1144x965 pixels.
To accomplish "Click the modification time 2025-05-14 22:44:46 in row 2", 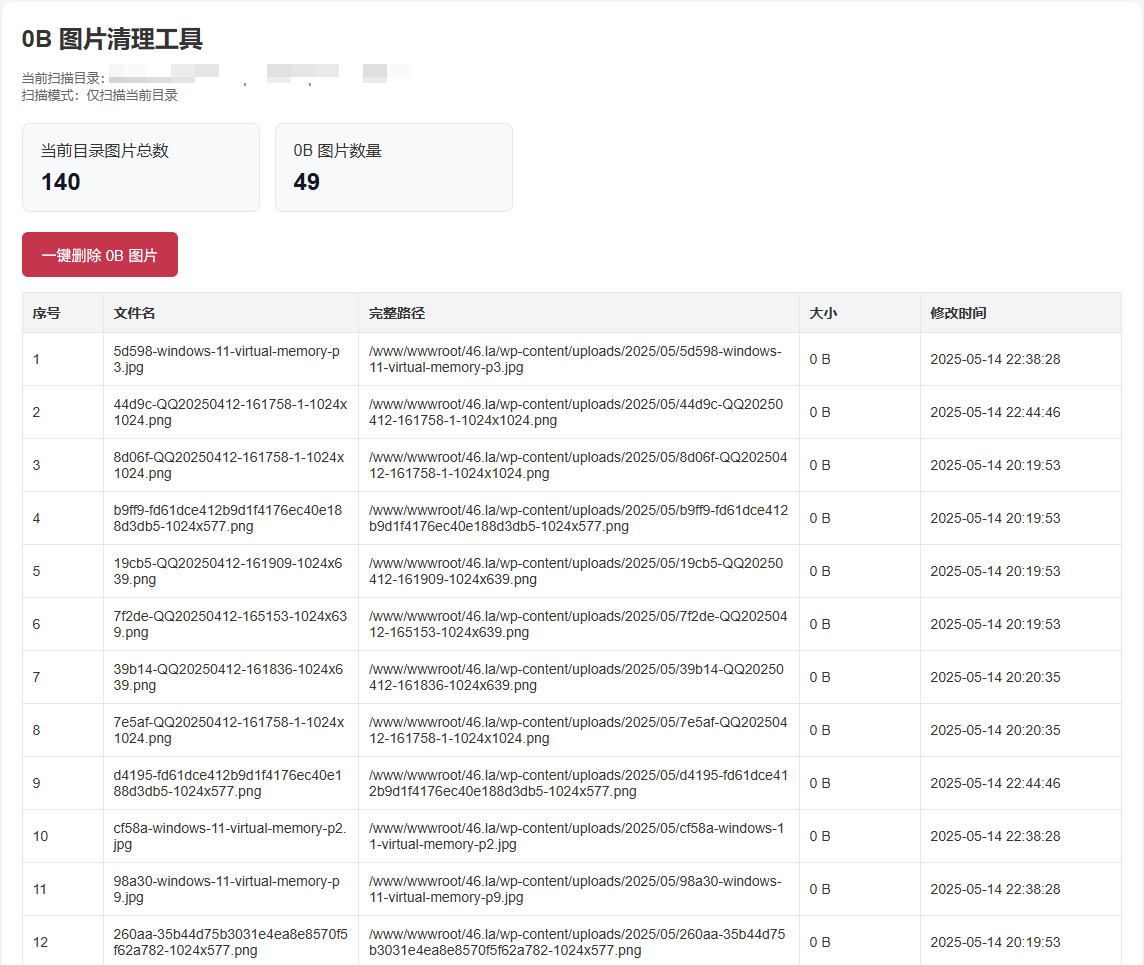I will (x=995, y=412).
